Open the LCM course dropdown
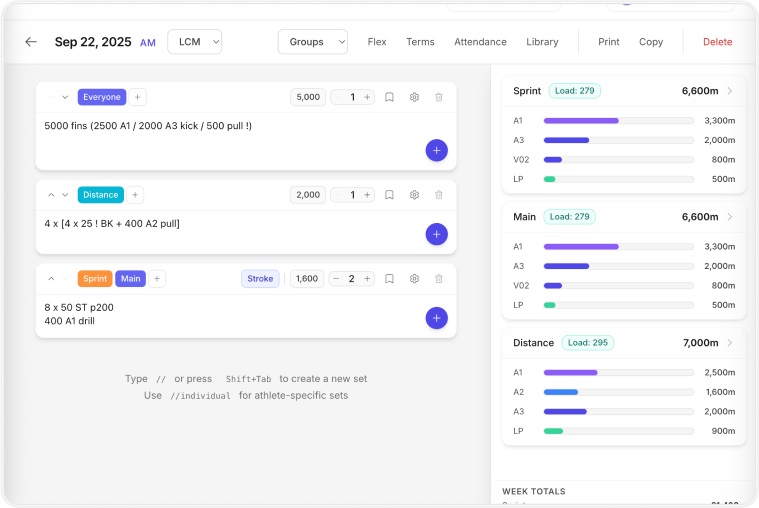The height and width of the screenshot is (508, 759). (194, 42)
